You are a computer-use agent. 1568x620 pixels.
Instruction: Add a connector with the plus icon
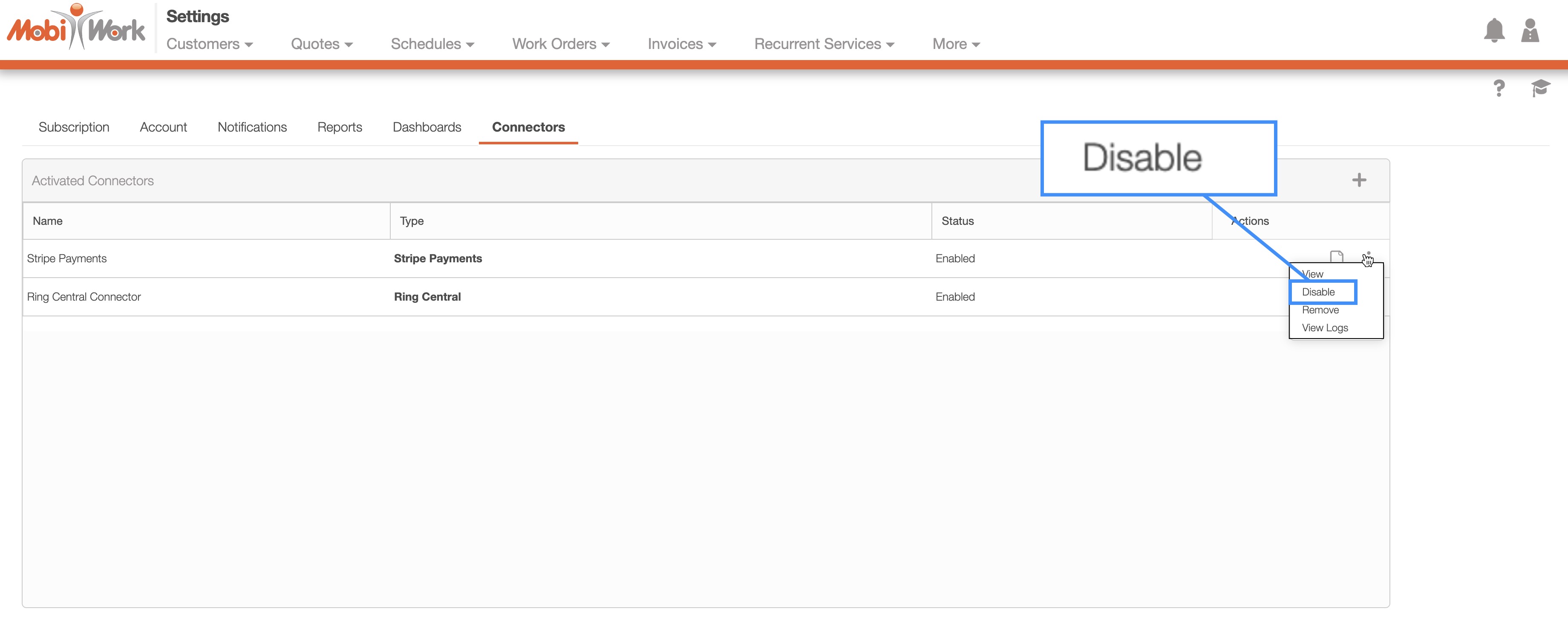pos(1359,180)
